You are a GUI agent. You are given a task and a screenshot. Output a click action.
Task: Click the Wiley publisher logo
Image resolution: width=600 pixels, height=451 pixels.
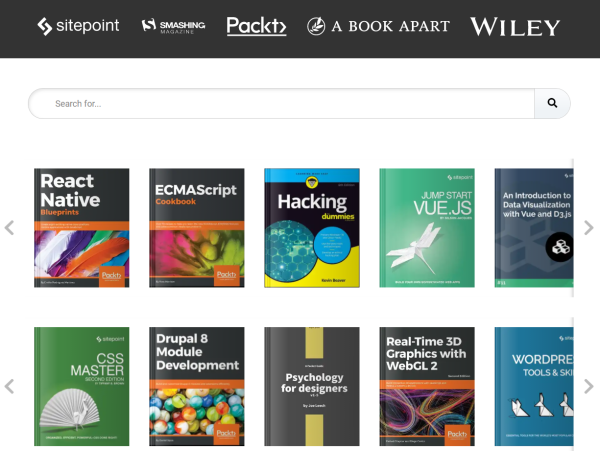coord(515,27)
